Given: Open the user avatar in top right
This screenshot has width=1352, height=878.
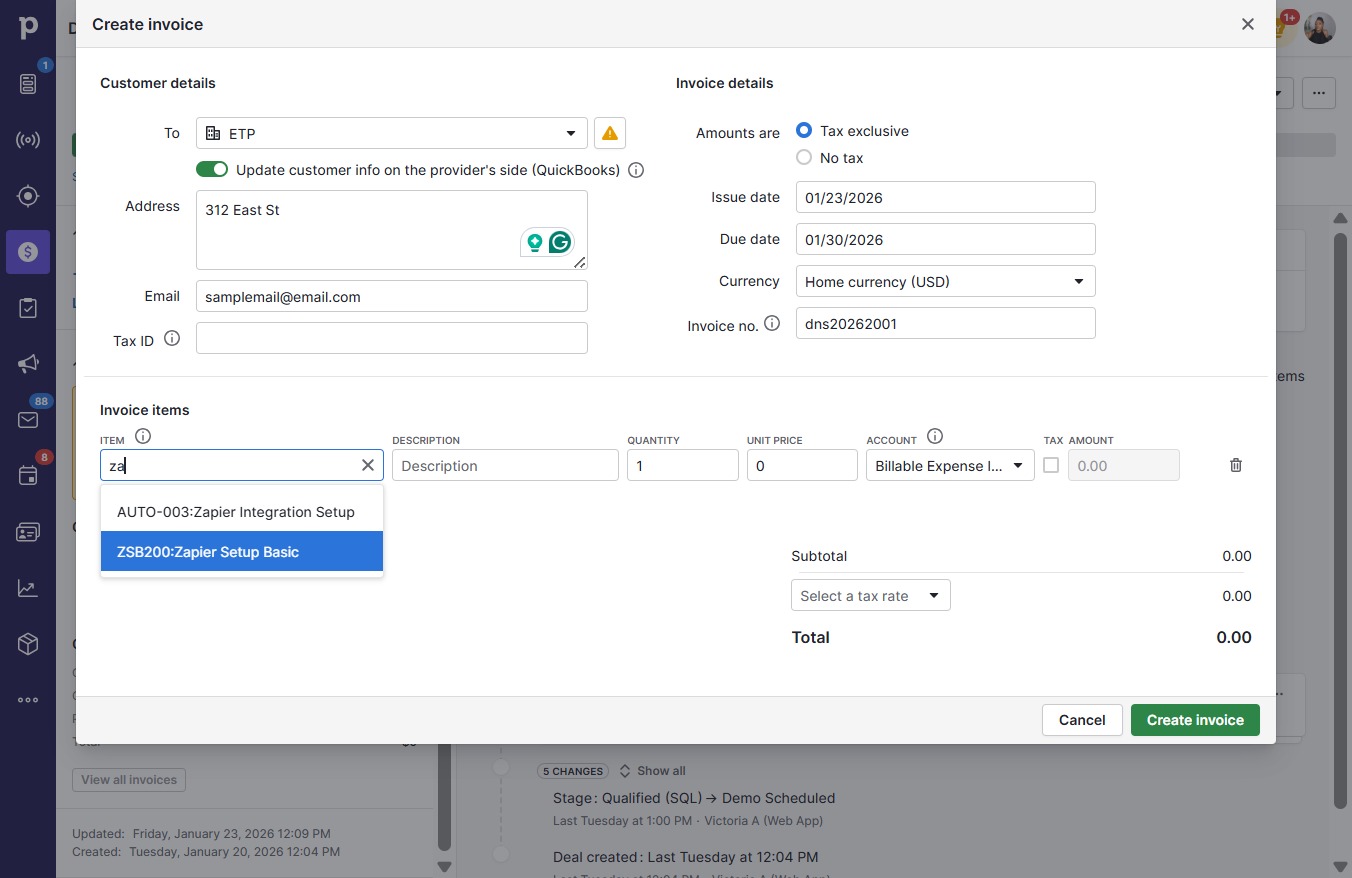Looking at the screenshot, I should [x=1320, y=28].
